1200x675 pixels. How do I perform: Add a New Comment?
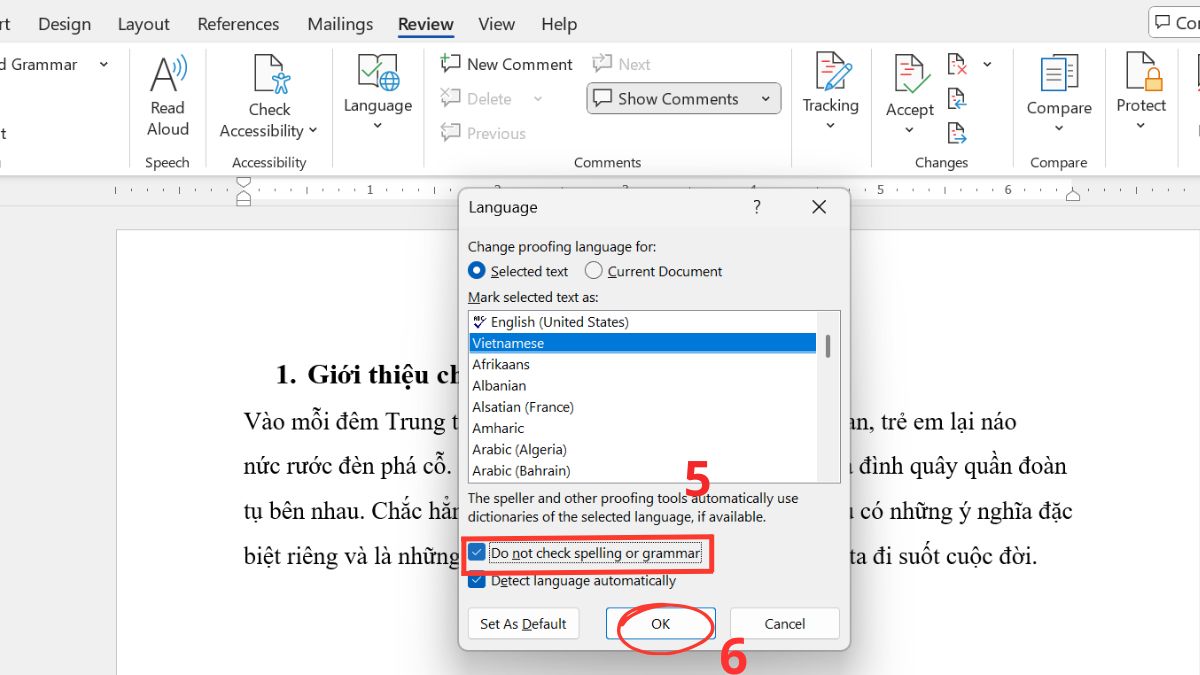(x=507, y=64)
